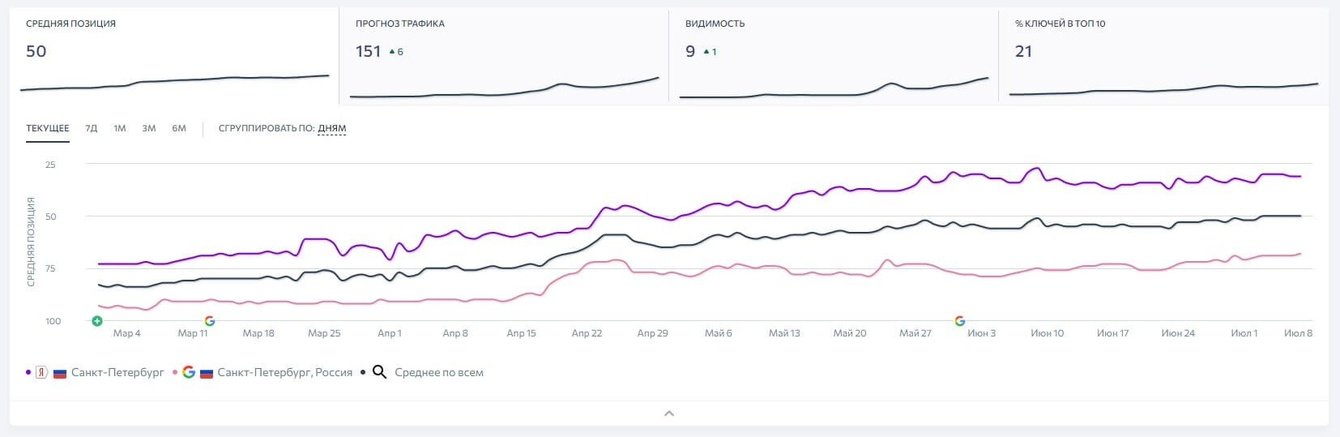Click the magnifier icon beside Среднее по всем
Viewport: 1340px width, 437px height.
click(x=379, y=372)
